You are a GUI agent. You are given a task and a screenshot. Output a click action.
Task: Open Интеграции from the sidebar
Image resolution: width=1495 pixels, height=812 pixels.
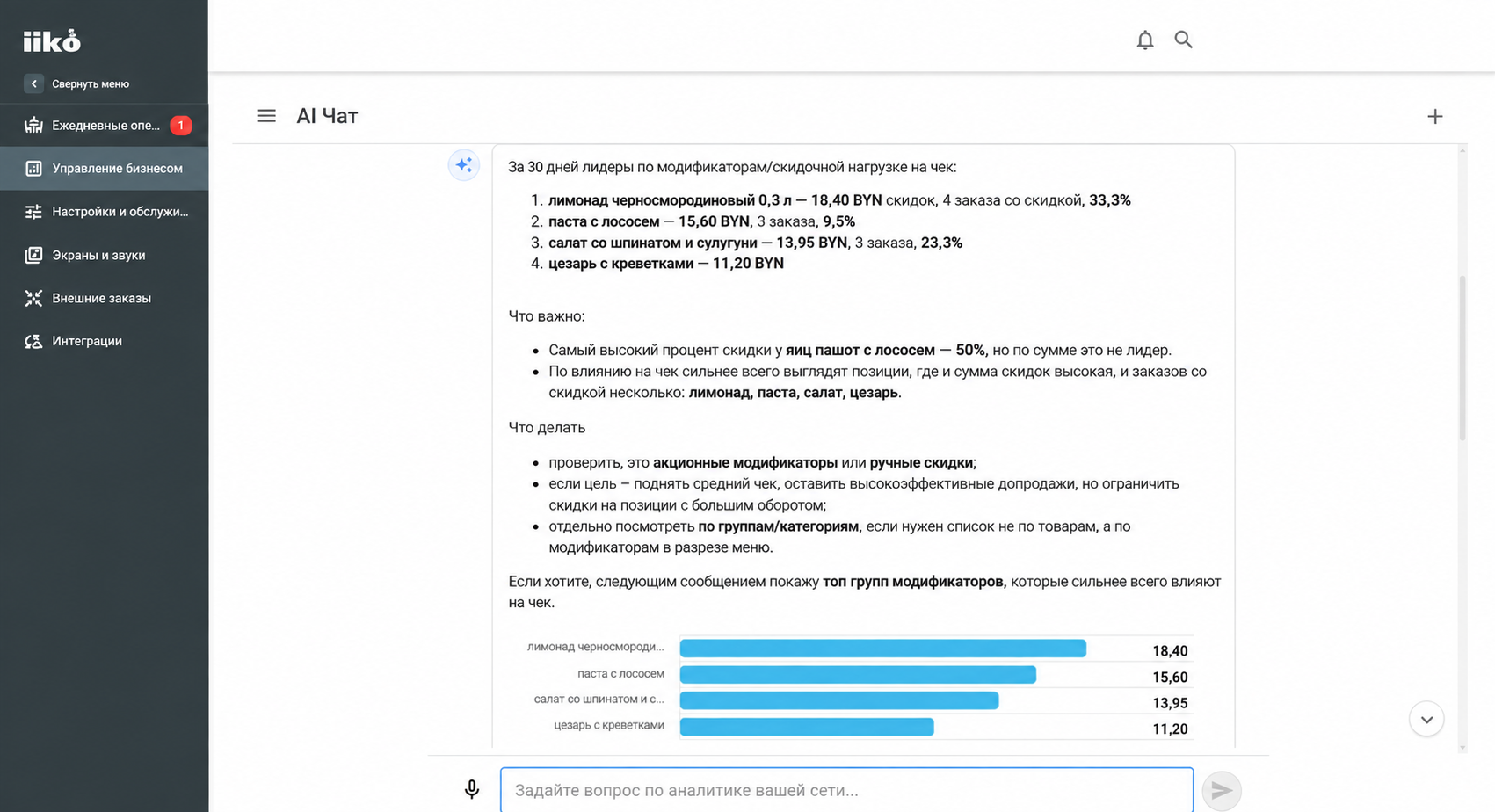point(104,341)
